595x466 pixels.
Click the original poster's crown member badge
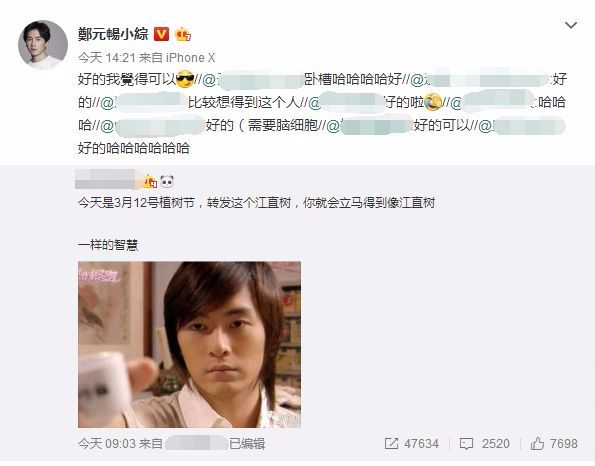(150, 181)
